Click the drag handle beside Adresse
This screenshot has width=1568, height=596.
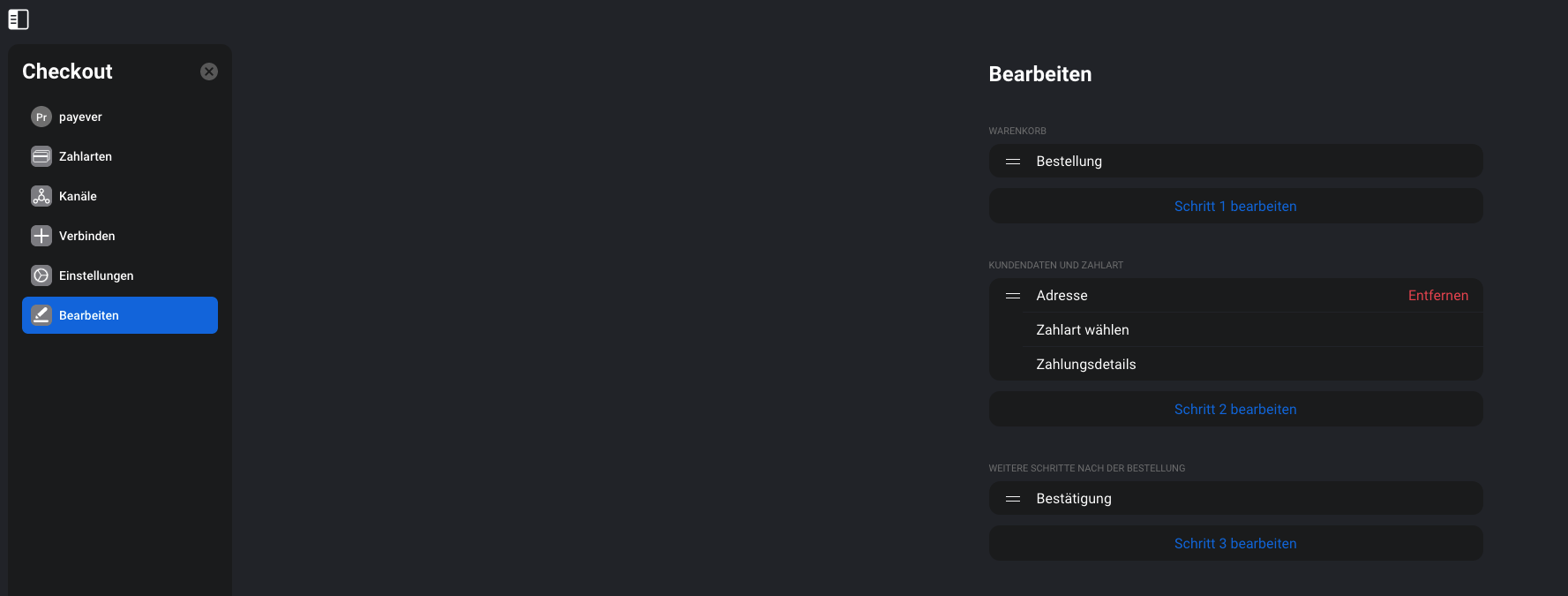pyautogui.click(x=1013, y=296)
